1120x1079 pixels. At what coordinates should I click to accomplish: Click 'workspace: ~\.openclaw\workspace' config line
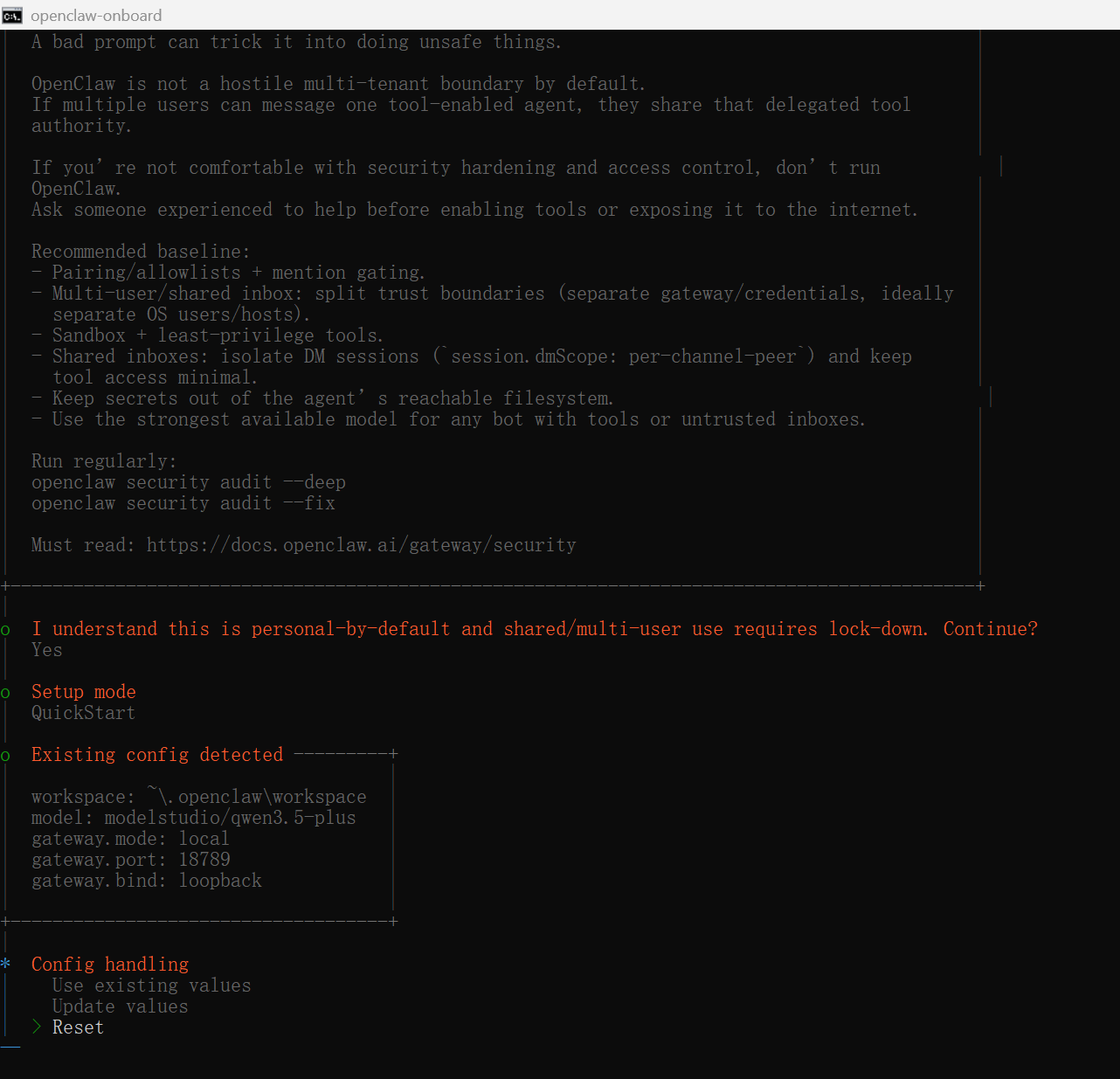click(199, 797)
